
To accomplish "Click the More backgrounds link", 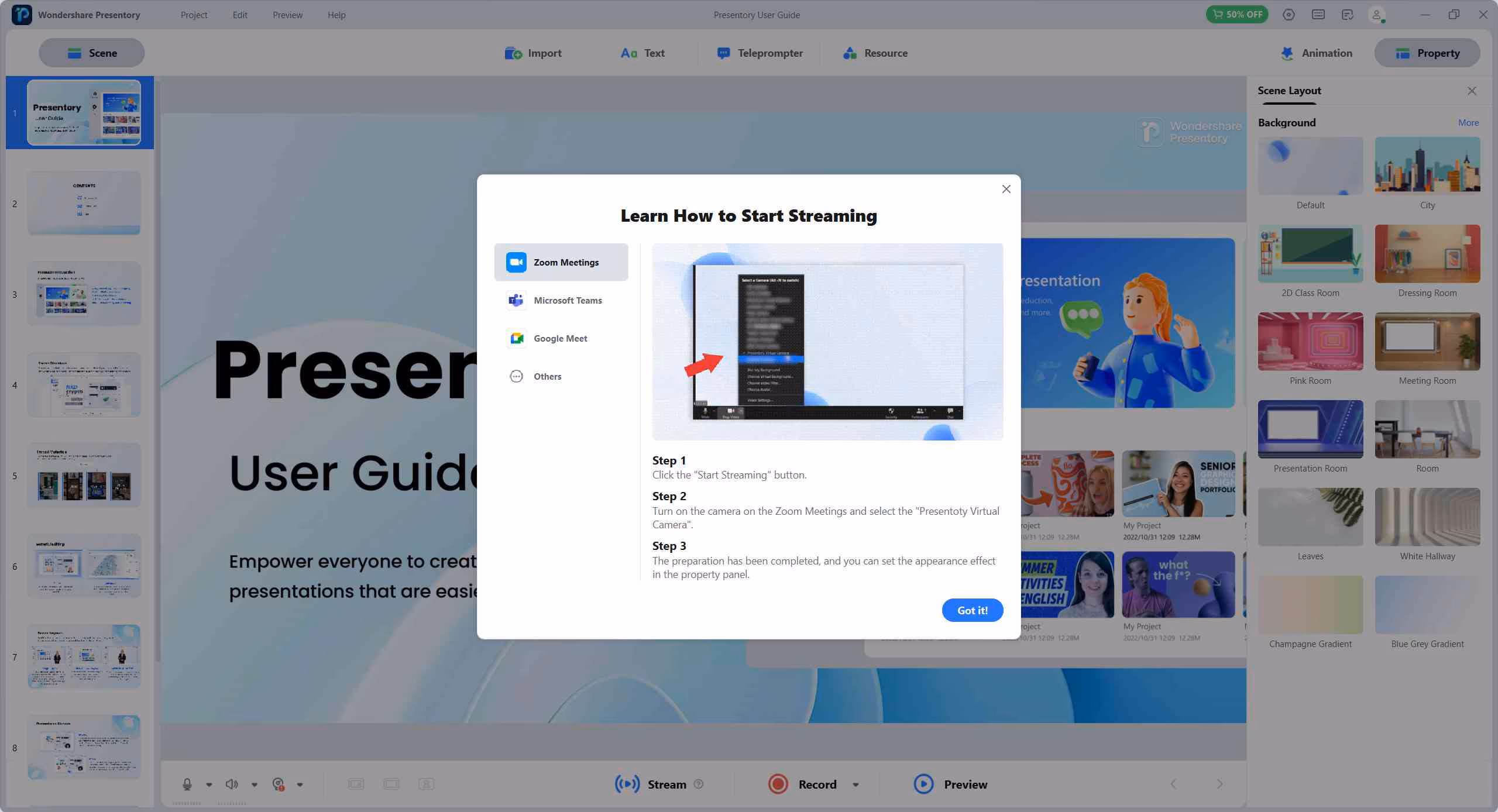I will pos(1468,123).
